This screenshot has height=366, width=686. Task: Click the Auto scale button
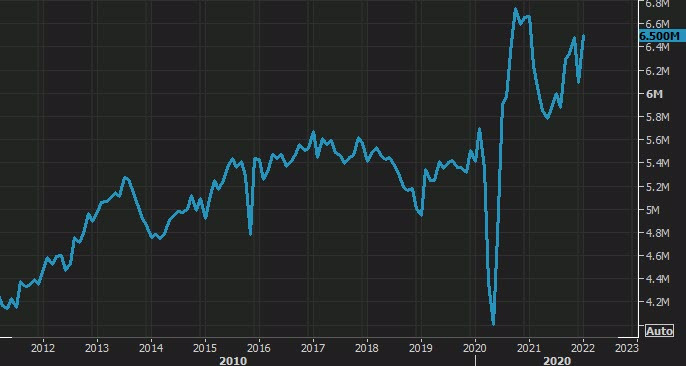tap(659, 331)
